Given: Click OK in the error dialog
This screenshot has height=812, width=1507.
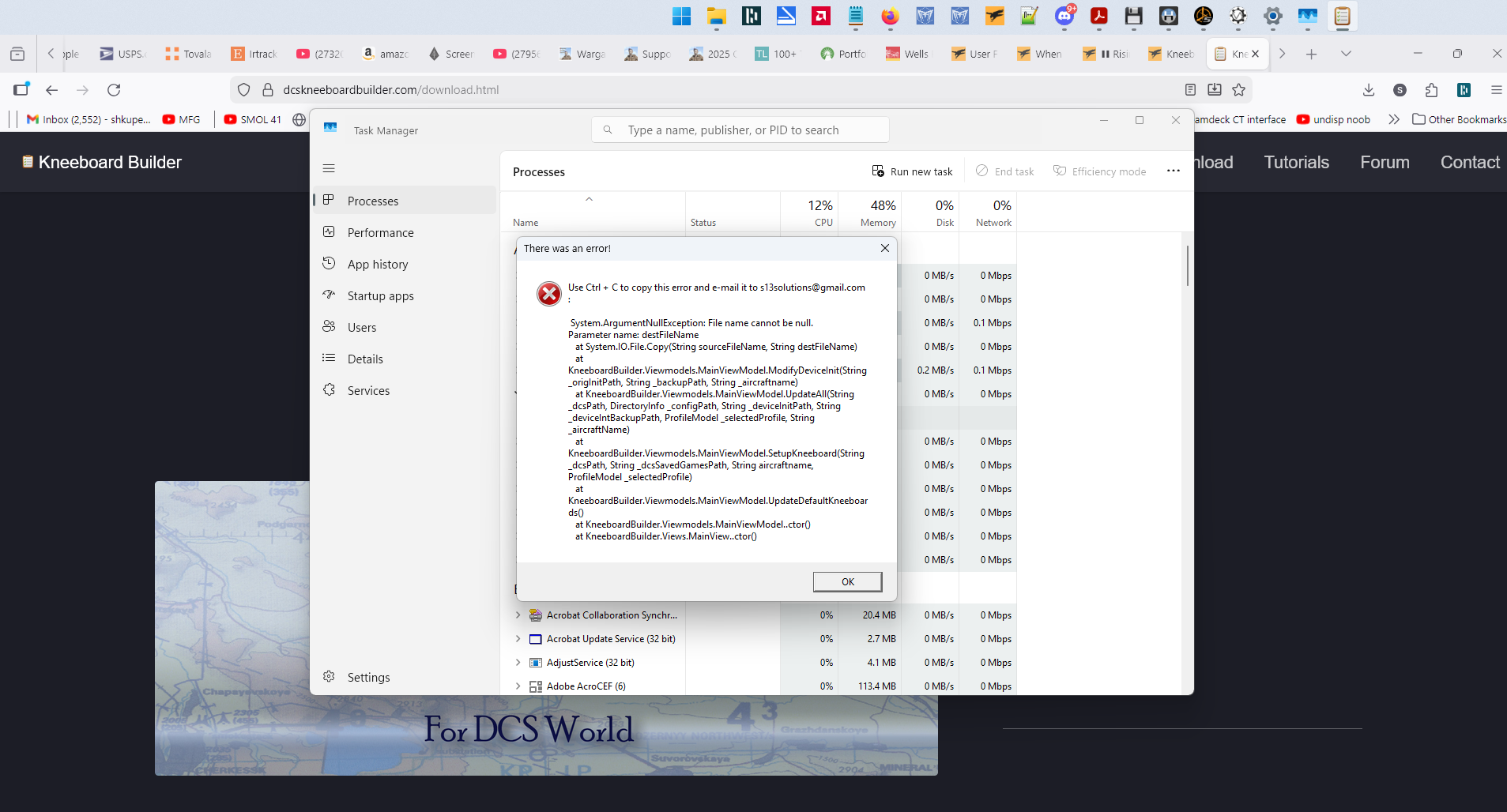Looking at the screenshot, I should pos(847,581).
